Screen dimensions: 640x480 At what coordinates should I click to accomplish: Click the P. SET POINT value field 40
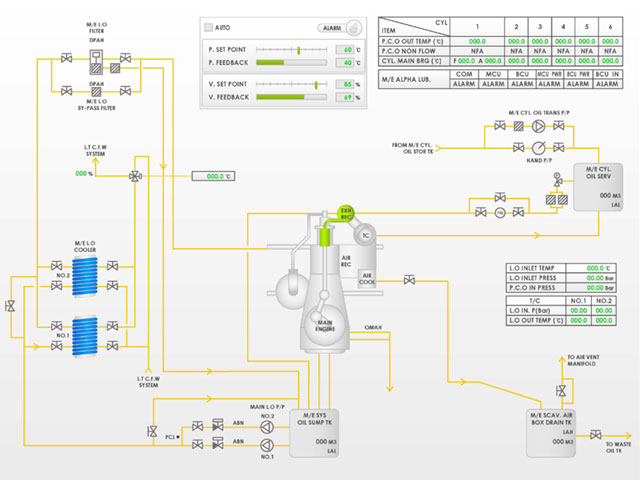(x=344, y=50)
